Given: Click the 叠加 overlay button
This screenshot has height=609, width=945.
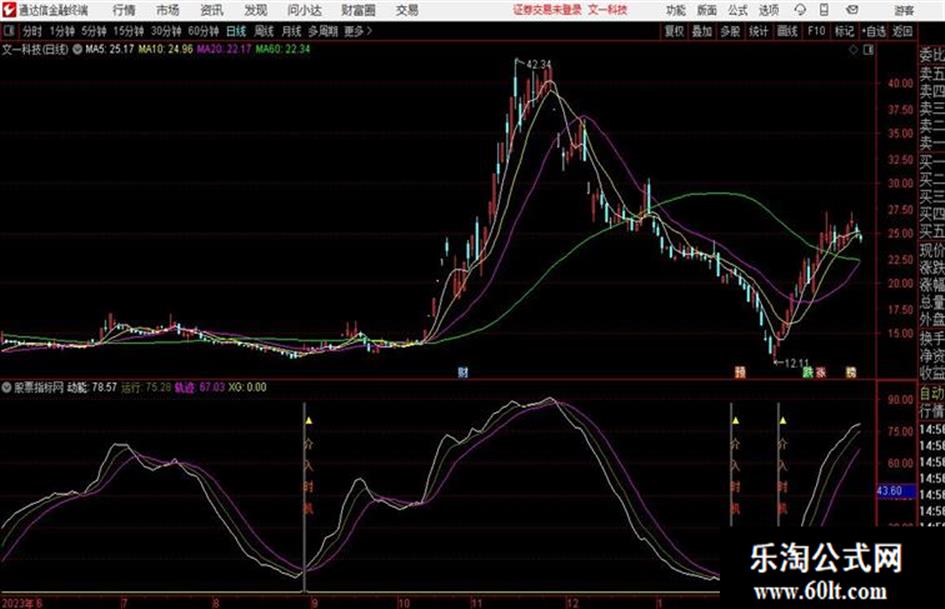Looking at the screenshot, I should click(702, 31).
